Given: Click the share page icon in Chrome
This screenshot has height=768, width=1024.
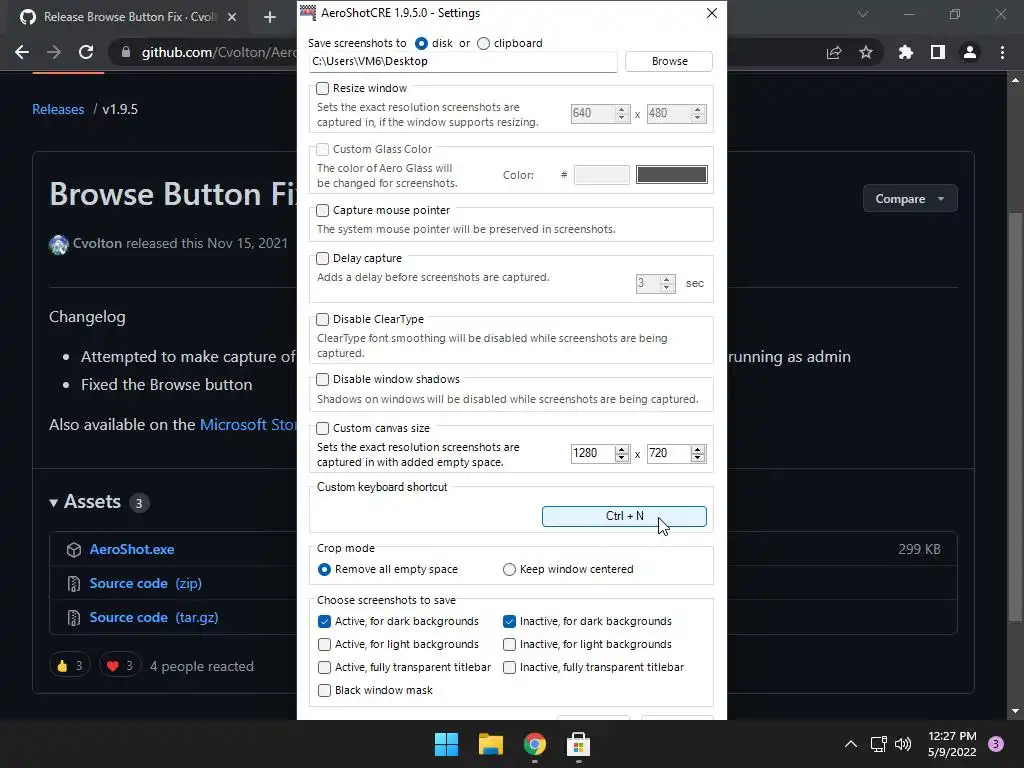Looking at the screenshot, I should click(834, 52).
